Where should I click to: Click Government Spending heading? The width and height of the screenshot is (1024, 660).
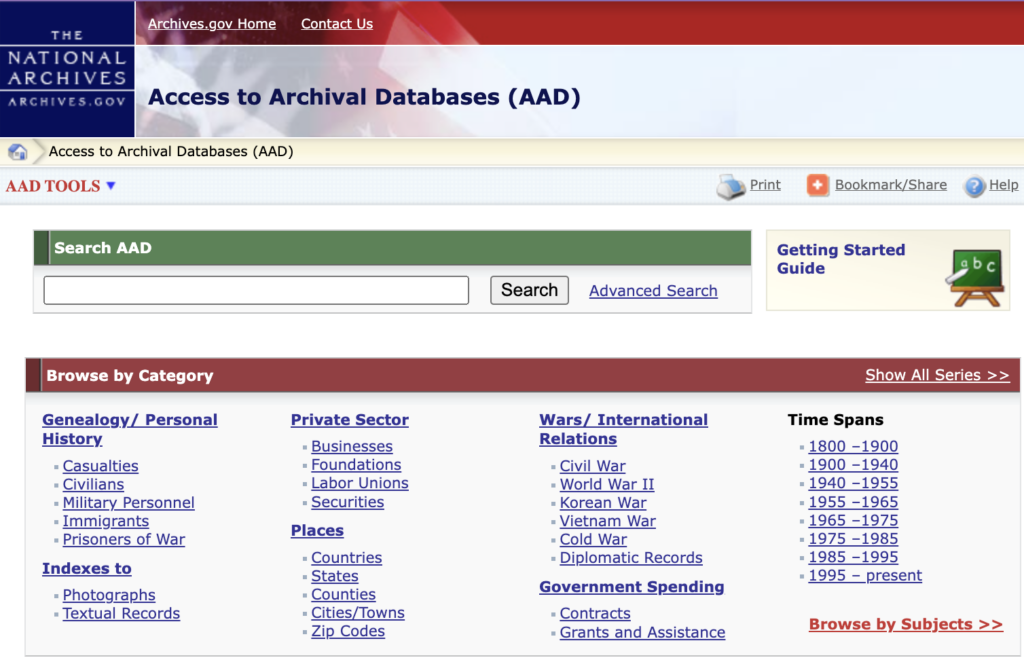(632, 587)
